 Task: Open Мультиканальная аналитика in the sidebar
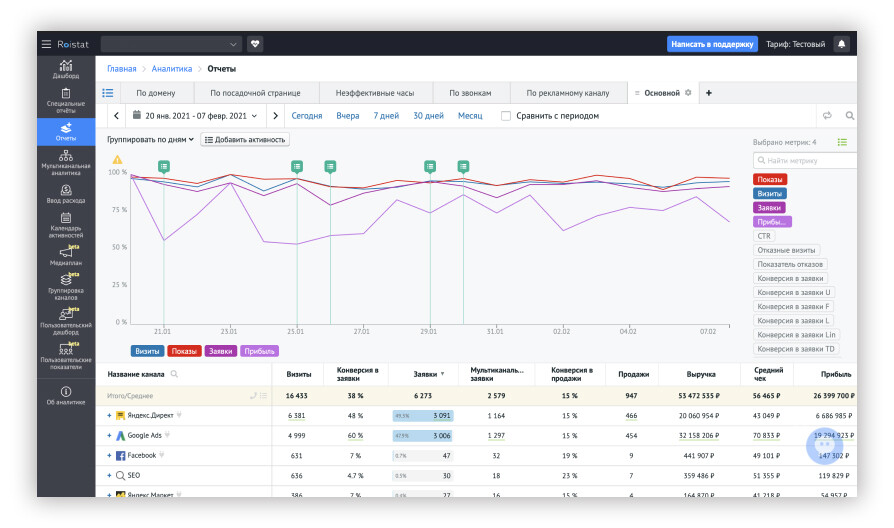[66, 162]
